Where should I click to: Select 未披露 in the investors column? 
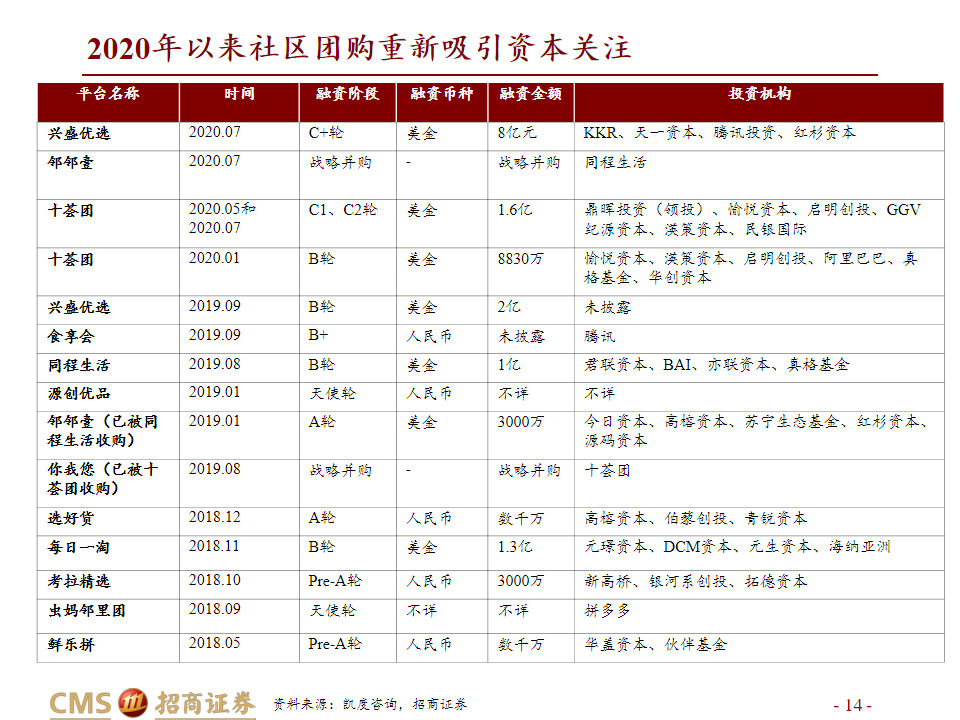click(x=607, y=307)
